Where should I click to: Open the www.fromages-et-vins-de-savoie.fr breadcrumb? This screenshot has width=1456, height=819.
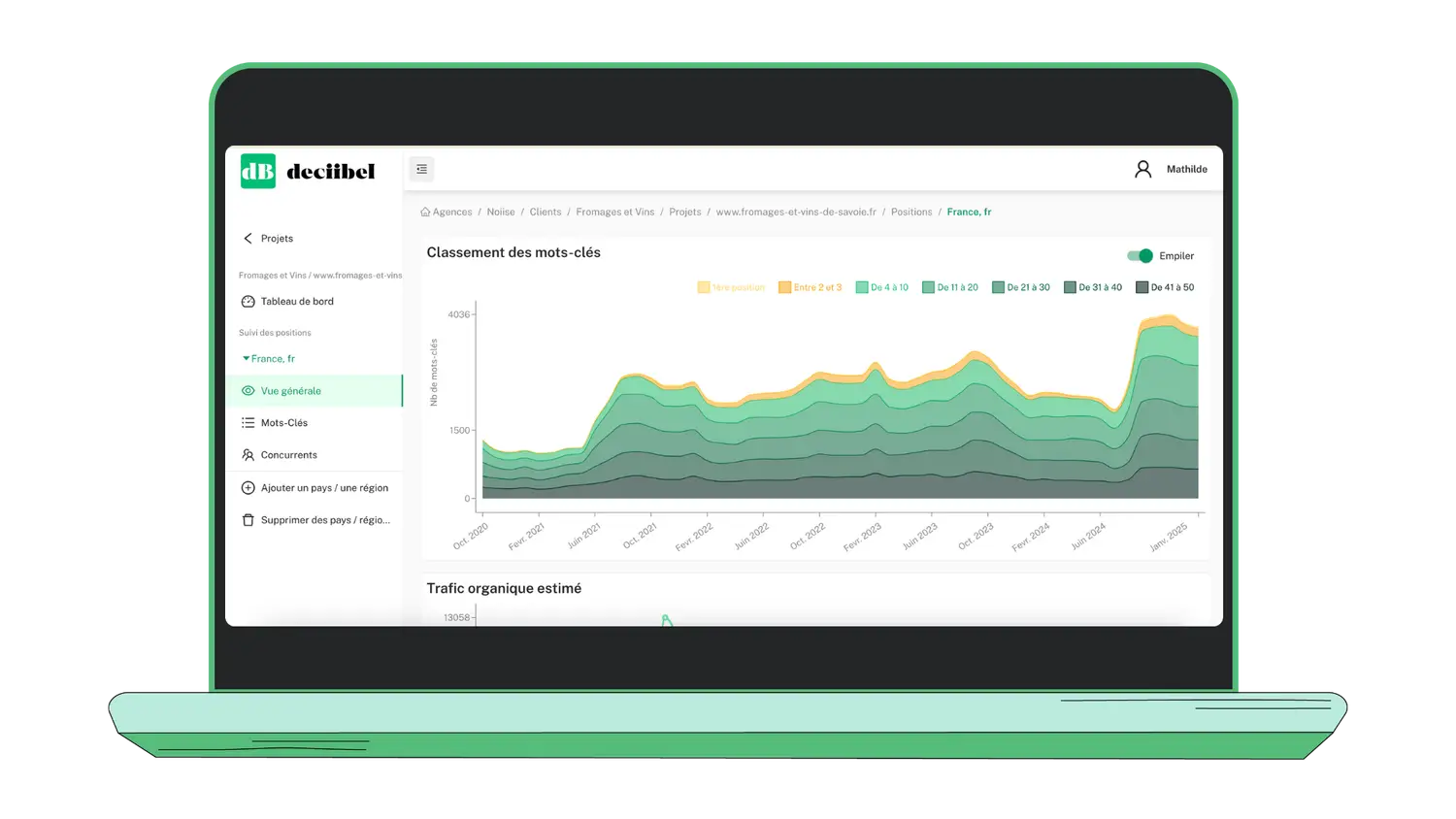tap(795, 212)
